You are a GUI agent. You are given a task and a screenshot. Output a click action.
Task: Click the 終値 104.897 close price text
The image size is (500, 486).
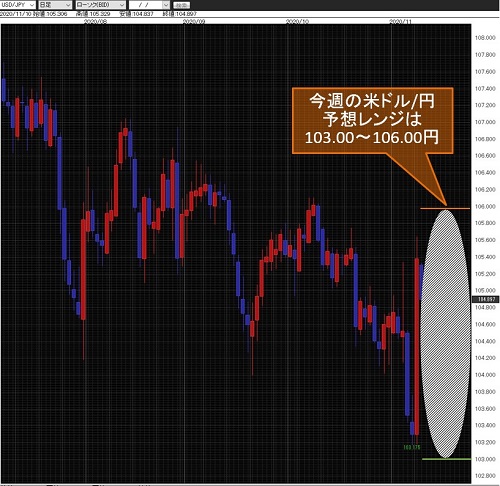pyautogui.click(x=180, y=14)
